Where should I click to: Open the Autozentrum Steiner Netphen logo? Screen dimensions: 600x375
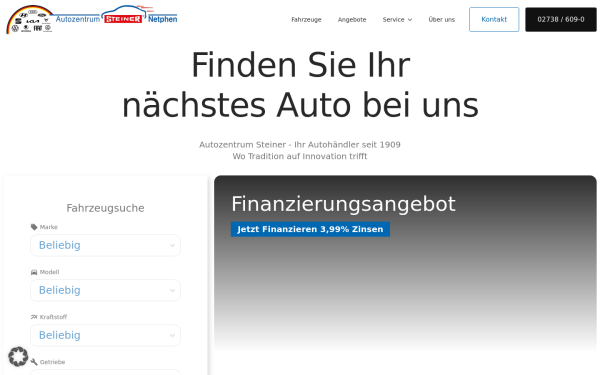coord(91,19)
